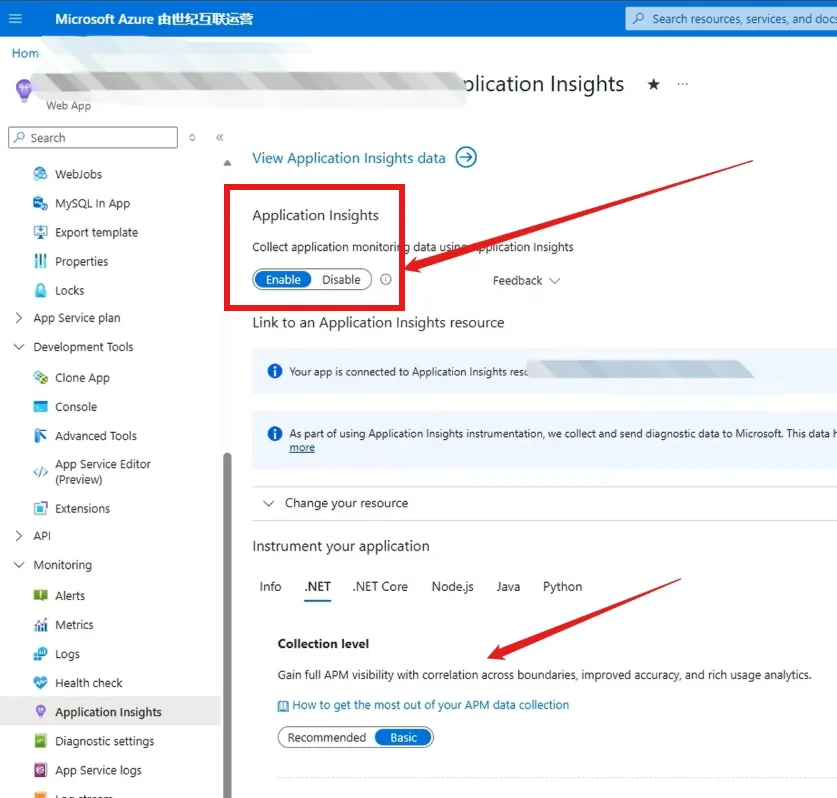
Task: Click the global Search resources field
Action: point(731,19)
